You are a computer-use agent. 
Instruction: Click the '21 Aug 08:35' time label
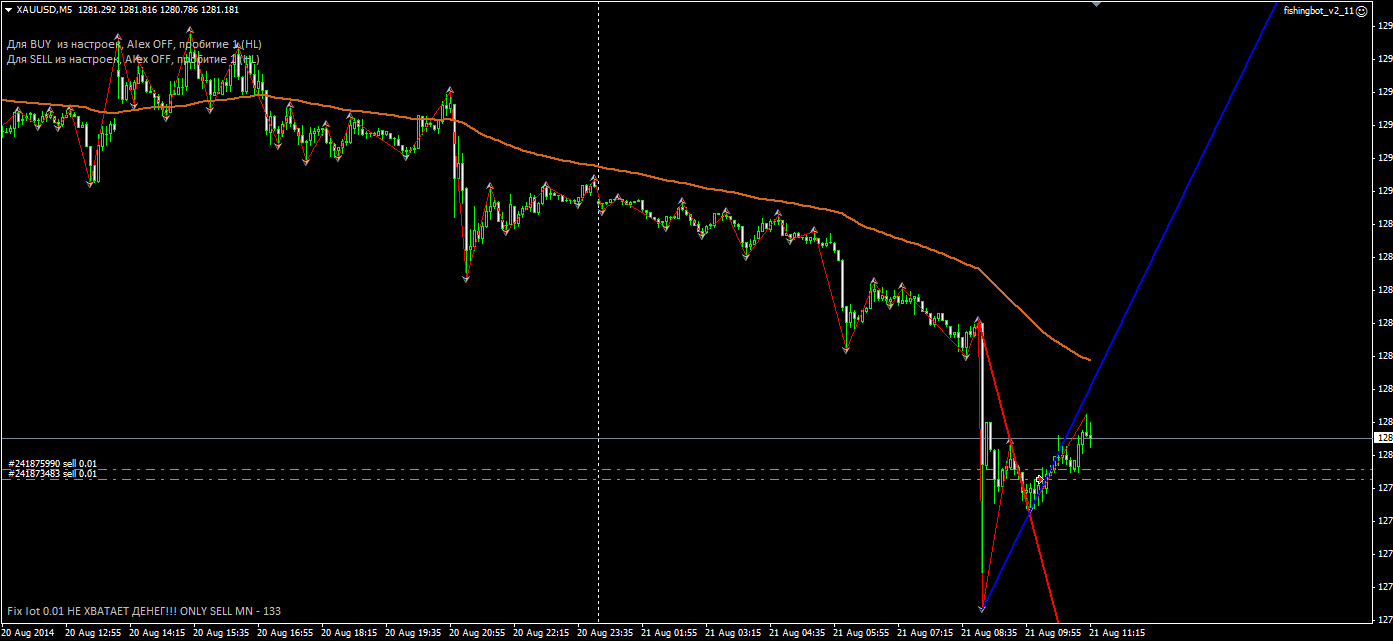click(990, 633)
